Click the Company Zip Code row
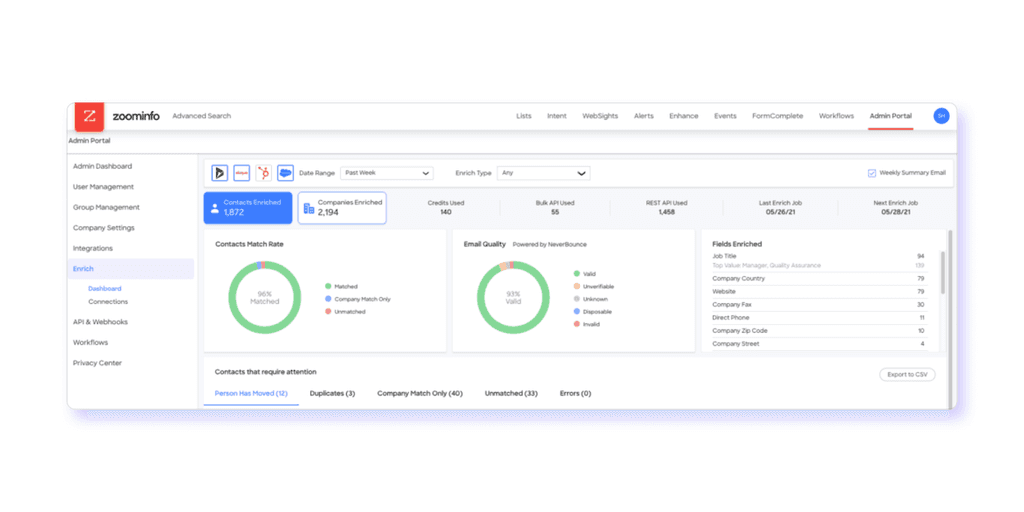The width and height of the screenshot is (1024, 512). point(818,331)
